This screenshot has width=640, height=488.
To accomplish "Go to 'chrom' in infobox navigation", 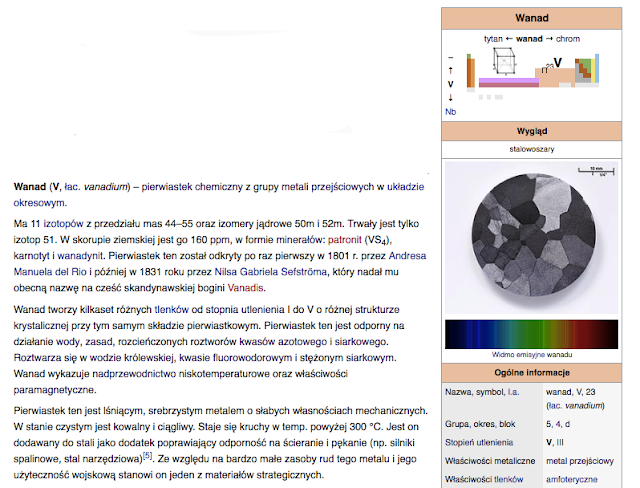I will 568,39.
